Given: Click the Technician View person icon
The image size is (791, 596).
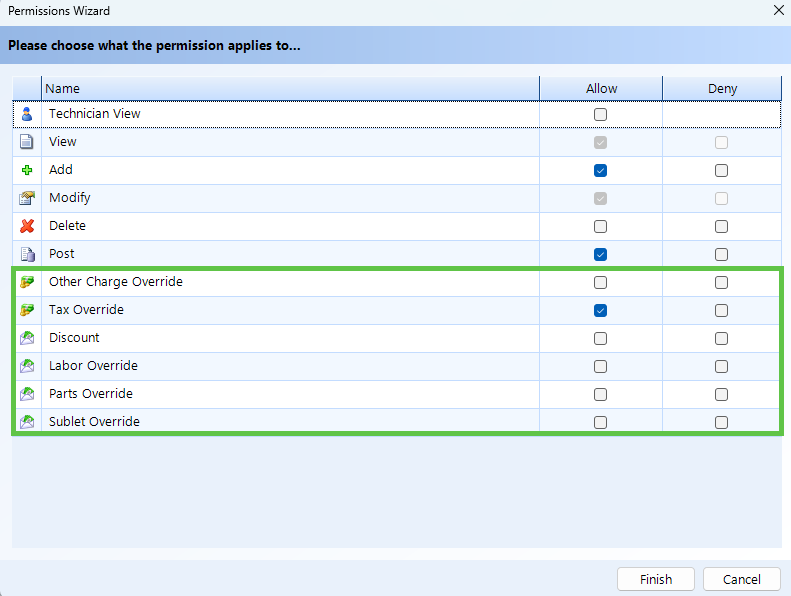Looking at the screenshot, I should tap(27, 114).
